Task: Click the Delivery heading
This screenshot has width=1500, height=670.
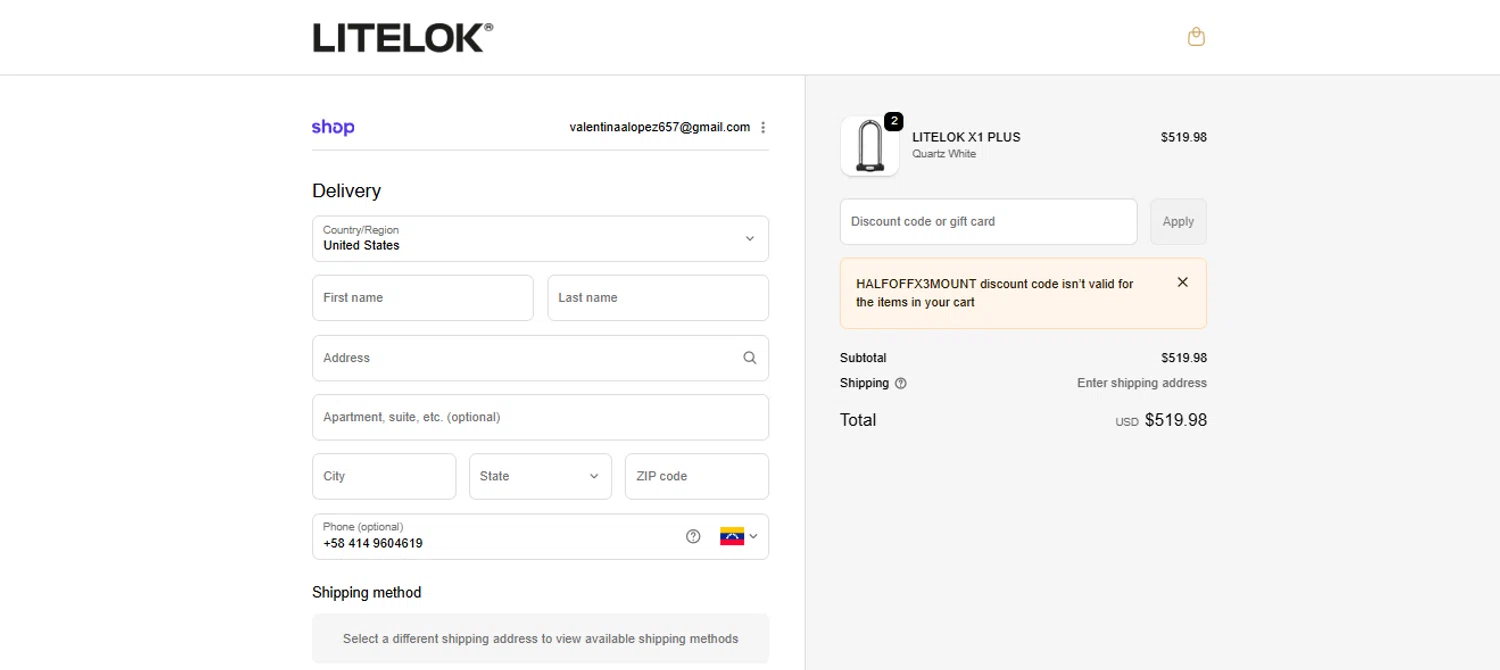Action: [346, 191]
